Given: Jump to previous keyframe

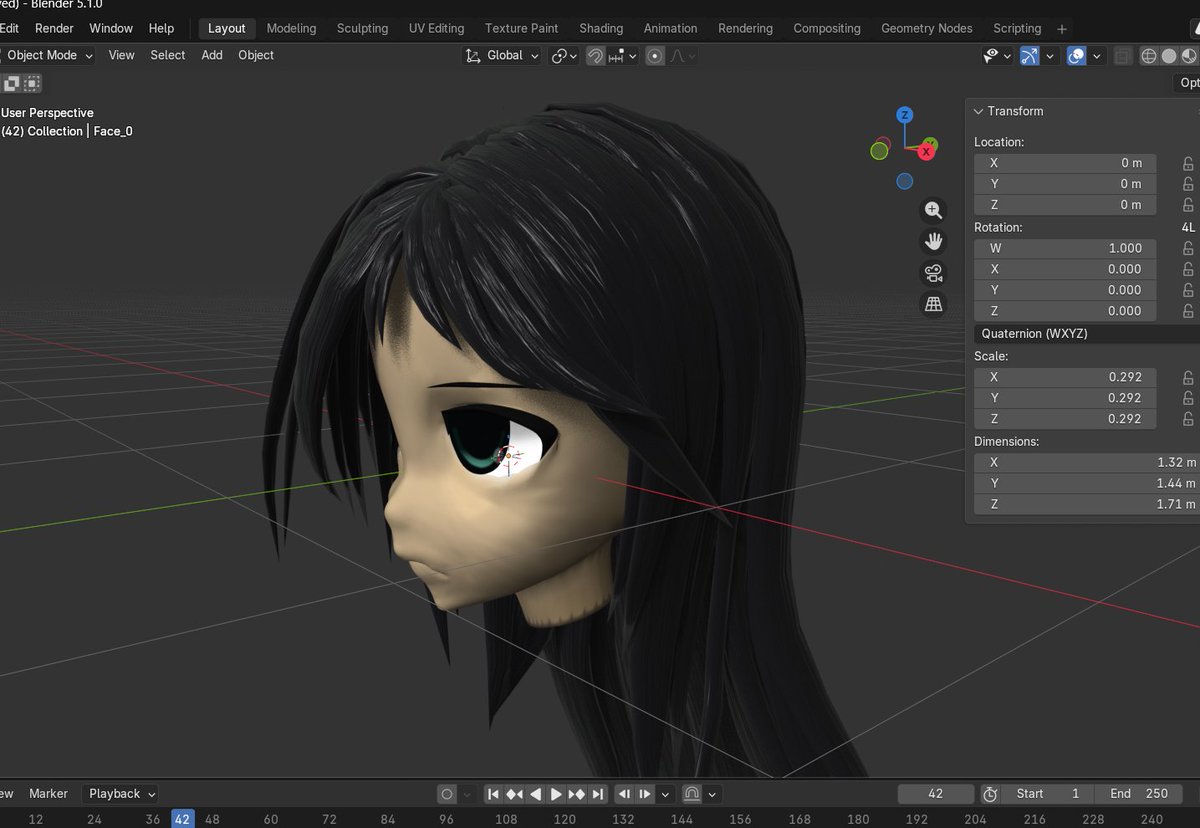Looking at the screenshot, I should pos(514,794).
